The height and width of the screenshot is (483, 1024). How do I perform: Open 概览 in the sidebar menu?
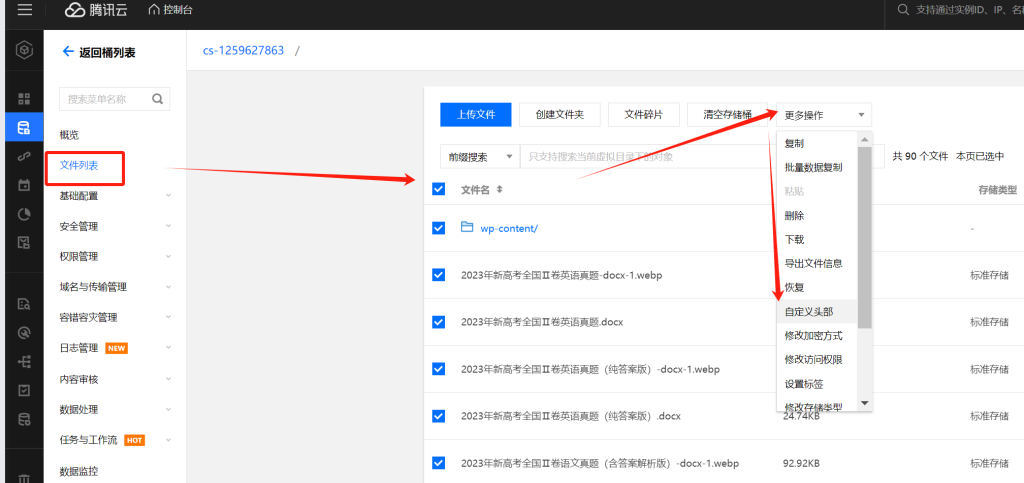pyautogui.click(x=69, y=134)
